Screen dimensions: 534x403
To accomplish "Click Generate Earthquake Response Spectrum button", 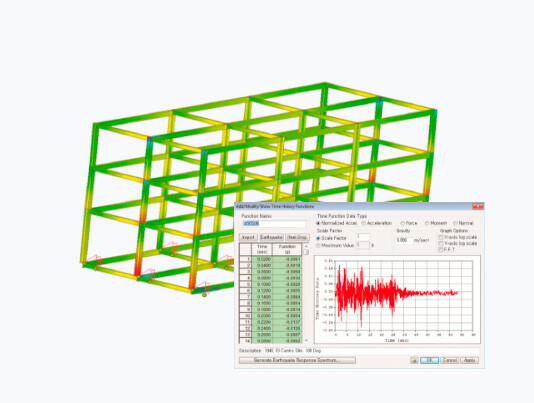I will (x=297, y=360).
